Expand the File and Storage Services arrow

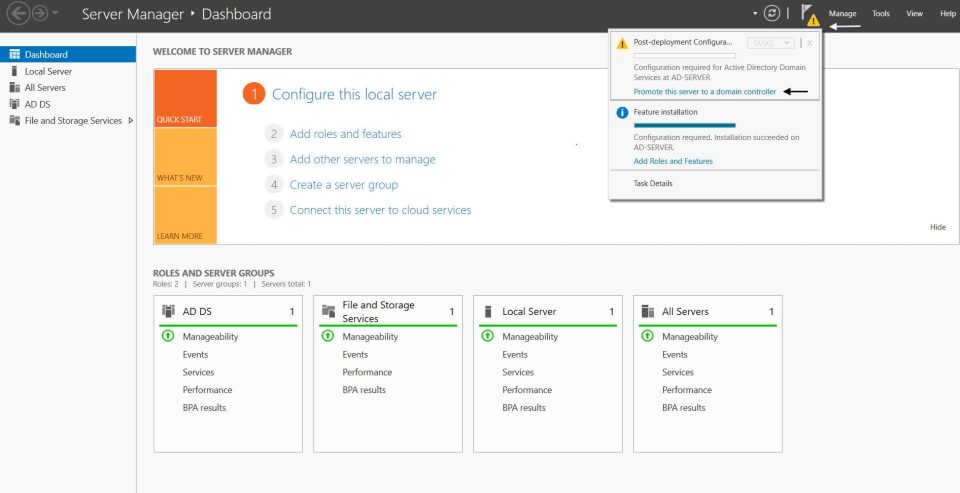coord(130,121)
